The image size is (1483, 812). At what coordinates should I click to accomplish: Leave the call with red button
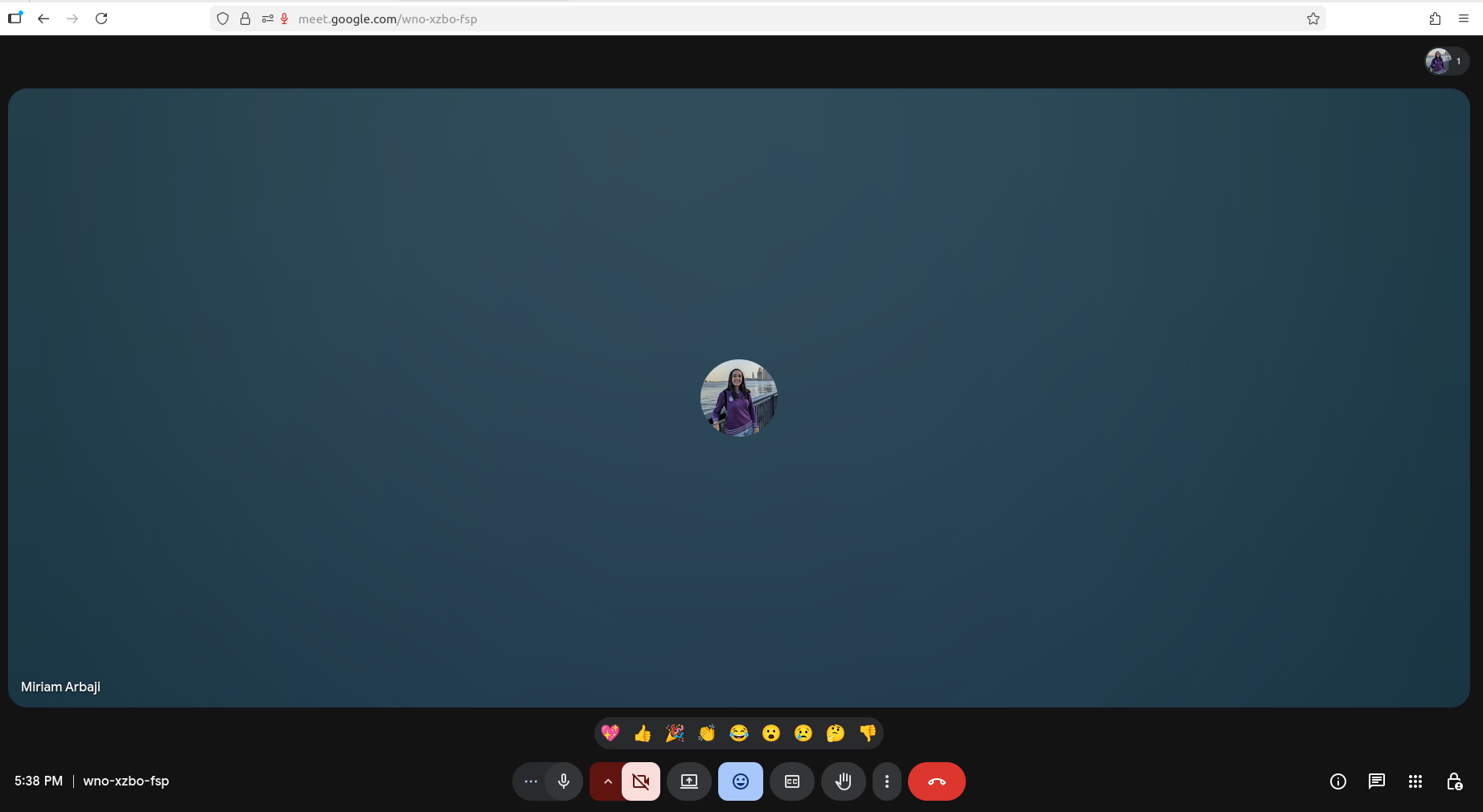(x=937, y=781)
